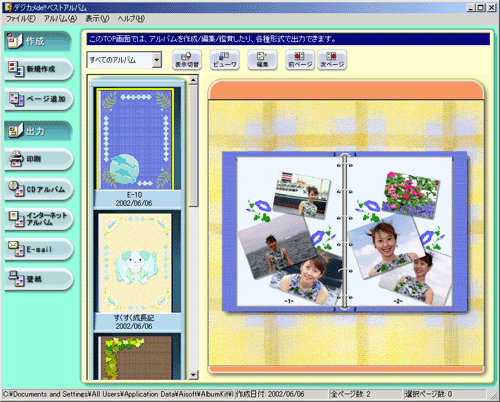
Task: Click the 新規作成 new album button
Action: tap(39, 69)
